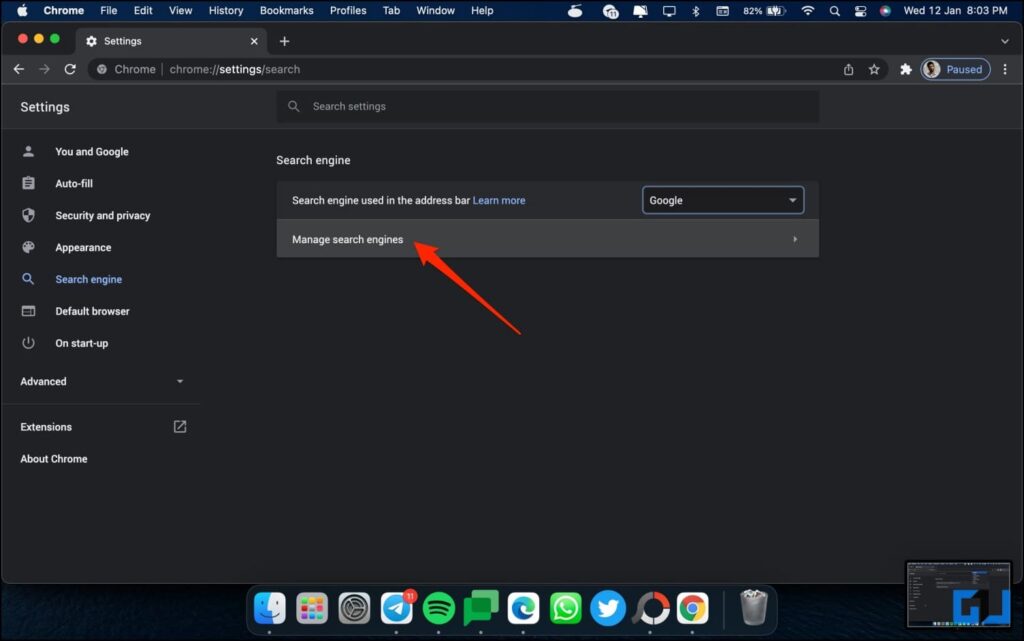This screenshot has width=1024, height=641.
Task: Open the Window menu
Action: tap(436, 10)
